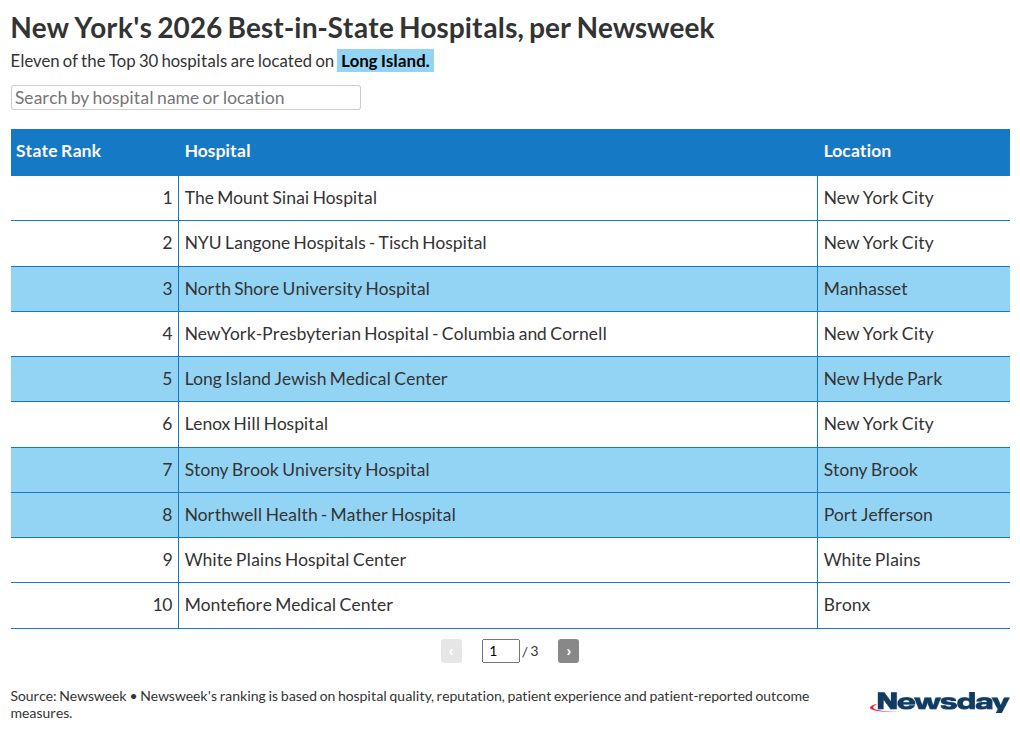Screen dimensions: 1020x731
Task: Sort by Hospital column header
Action: coord(218,151)
